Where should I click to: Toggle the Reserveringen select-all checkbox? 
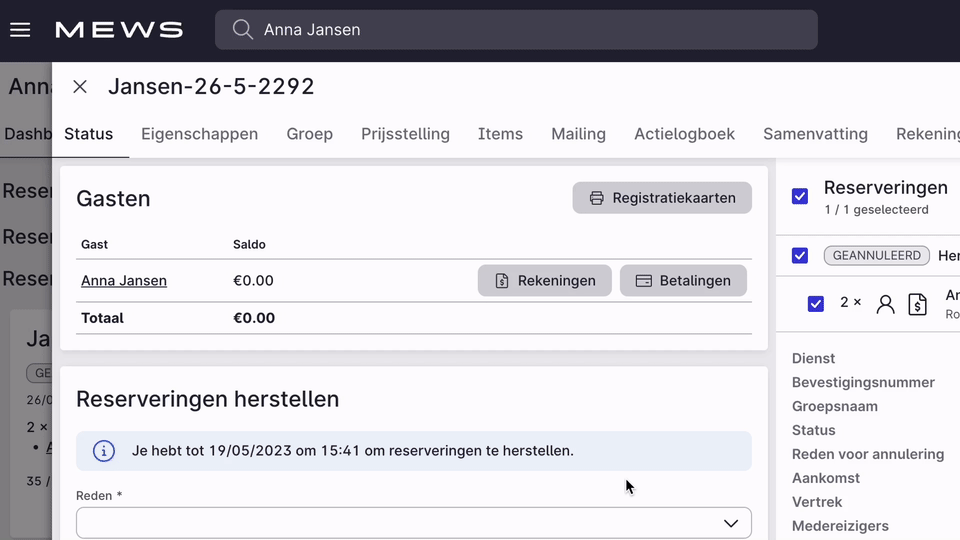coord(800,196)
